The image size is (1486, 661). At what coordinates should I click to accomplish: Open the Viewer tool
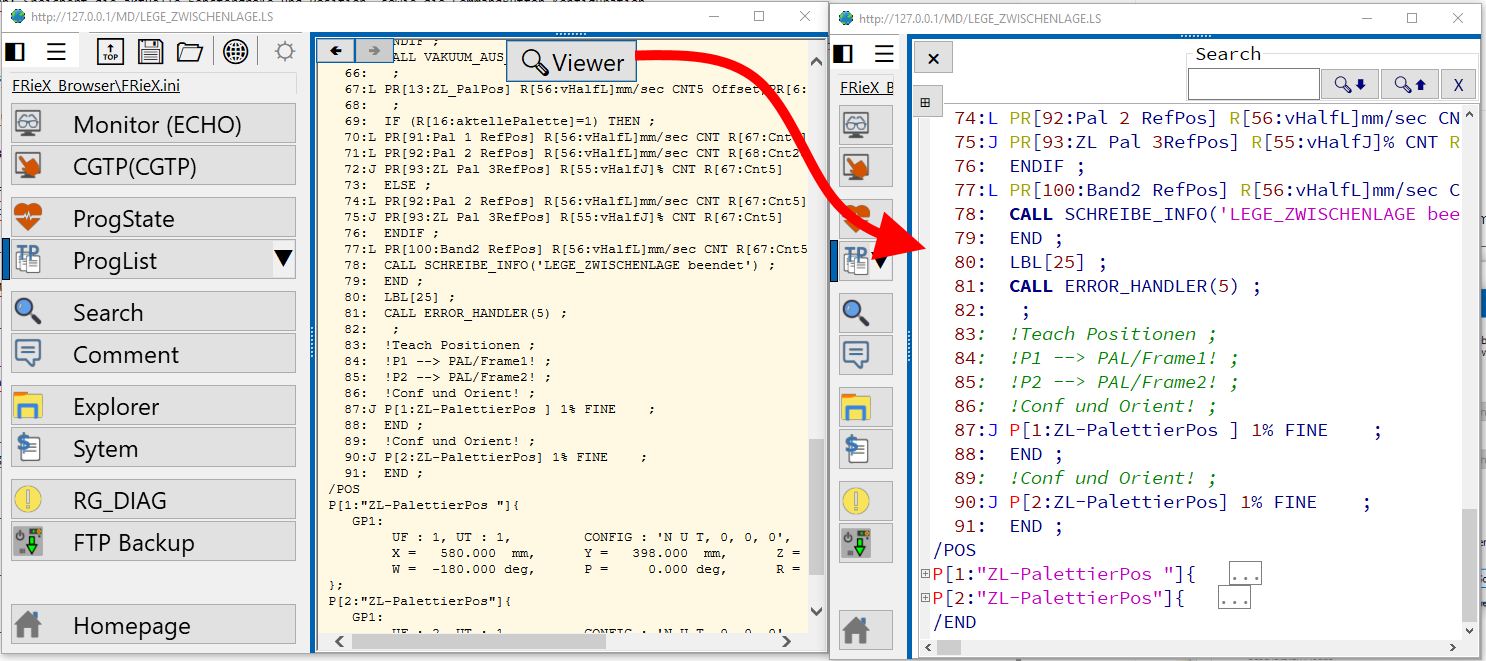pos(570,60)
